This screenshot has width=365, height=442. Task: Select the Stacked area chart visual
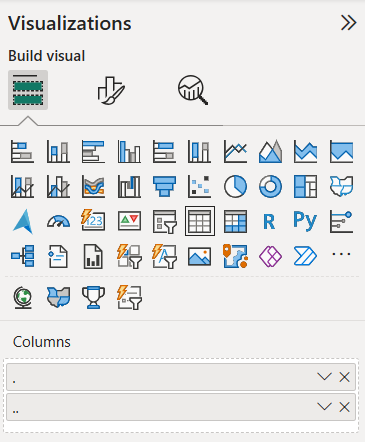click(x=306, y=152)
